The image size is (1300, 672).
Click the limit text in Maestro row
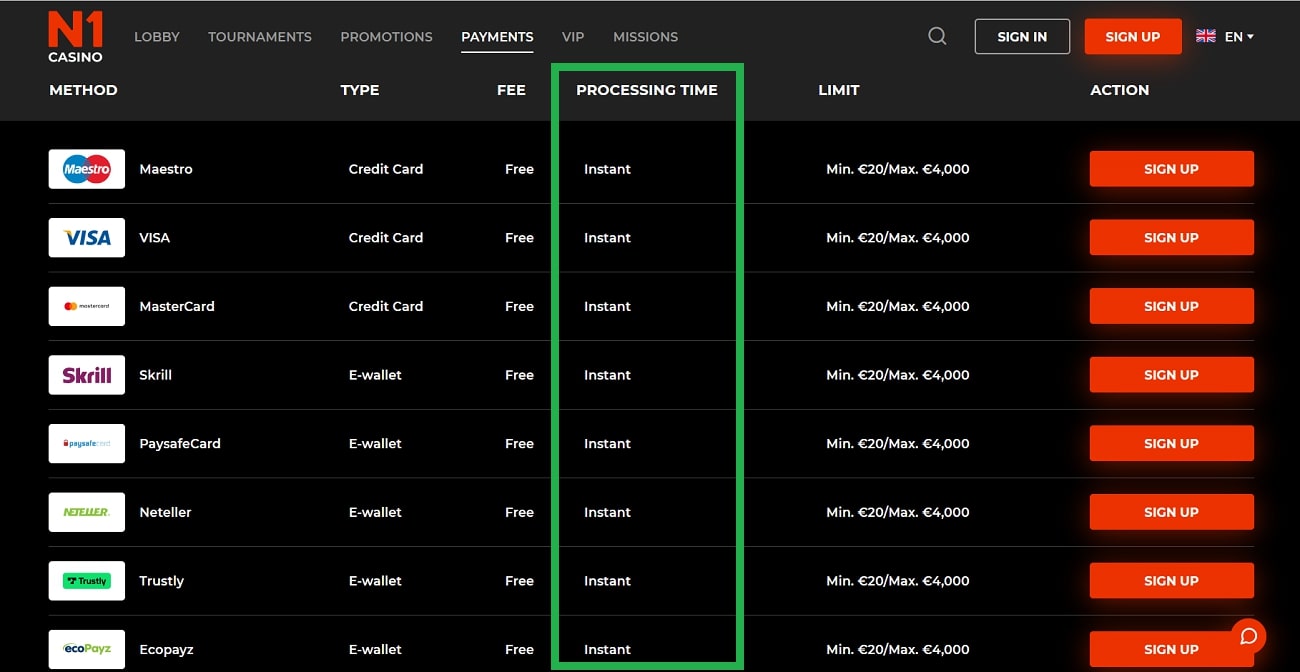tap(898, 169)
